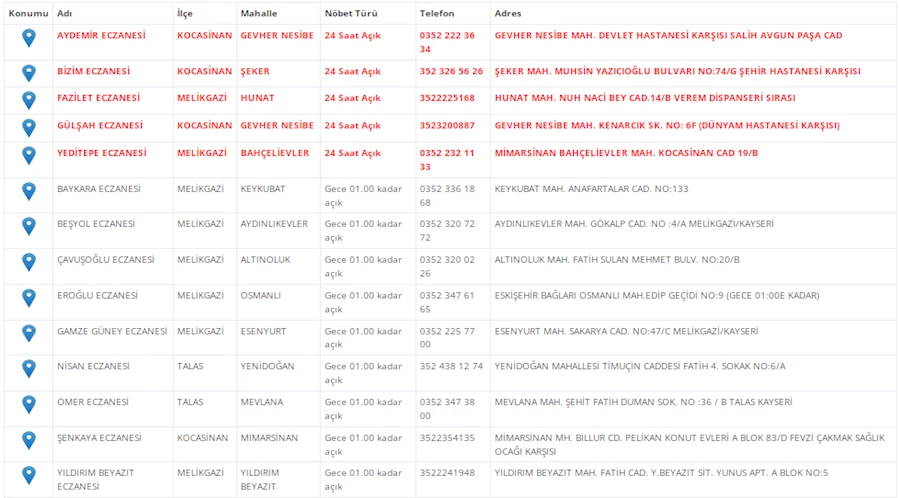
Task: Click Şenkaya Eczanesi location pin
Action: click(x=29, y=440)
